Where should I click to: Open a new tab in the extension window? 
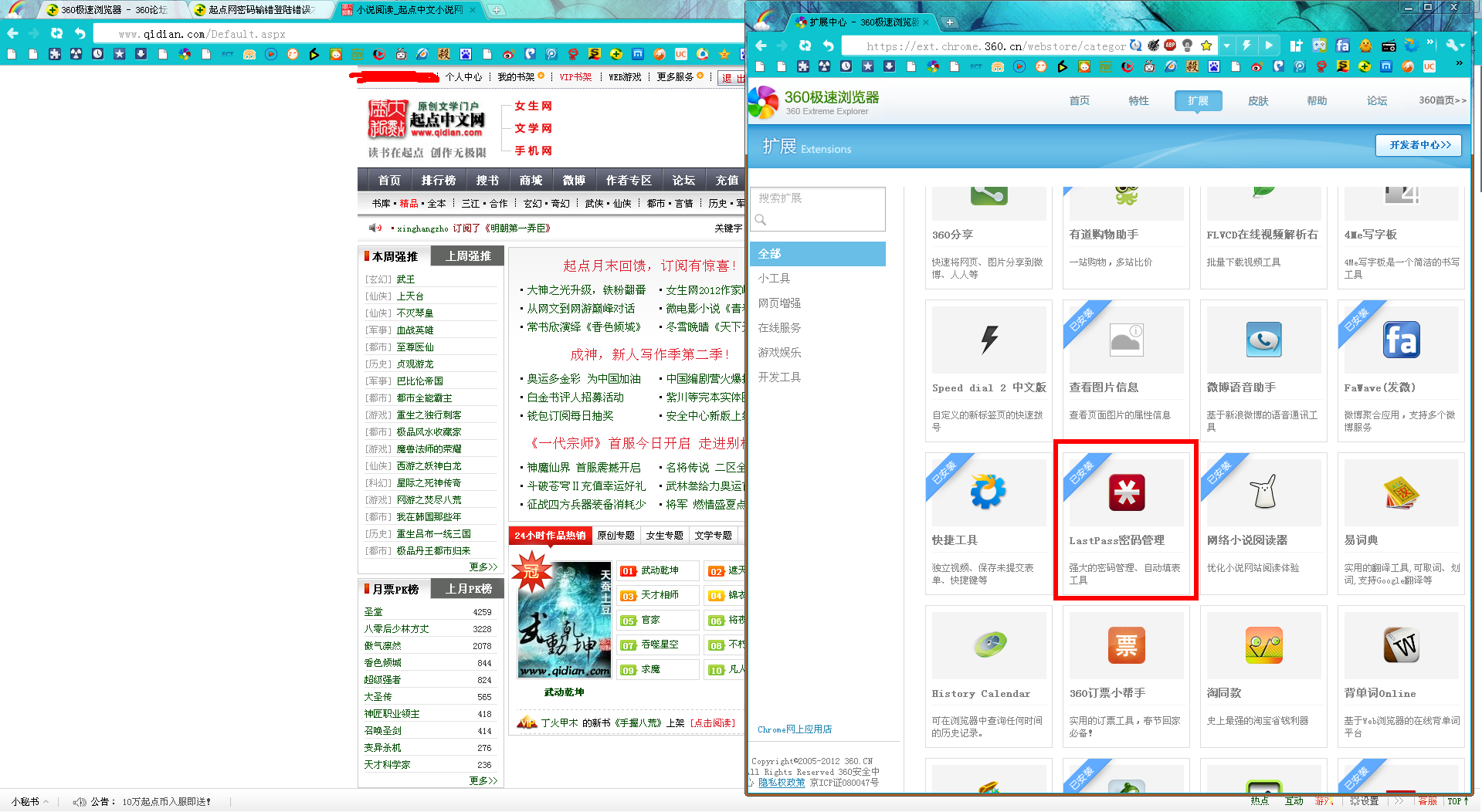pyautogui.click(x=949, y=22)
